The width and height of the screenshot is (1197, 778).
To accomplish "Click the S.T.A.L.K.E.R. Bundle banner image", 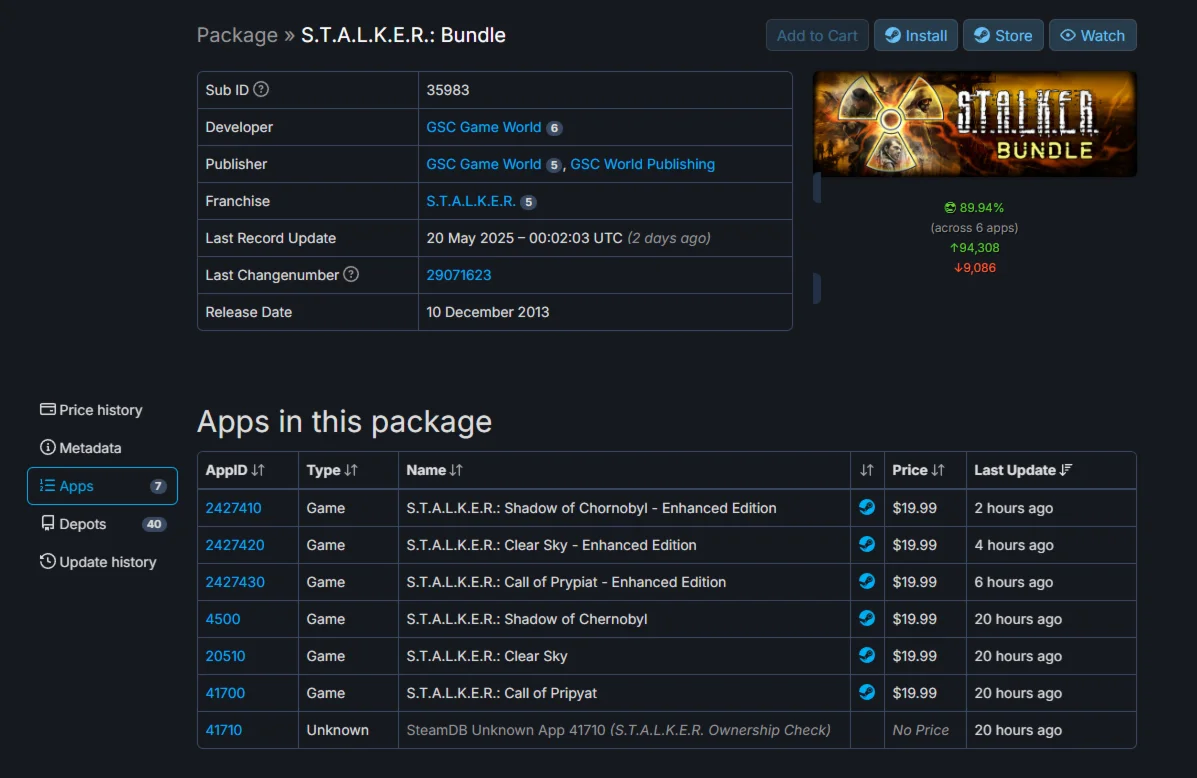I will click(975, 124).
